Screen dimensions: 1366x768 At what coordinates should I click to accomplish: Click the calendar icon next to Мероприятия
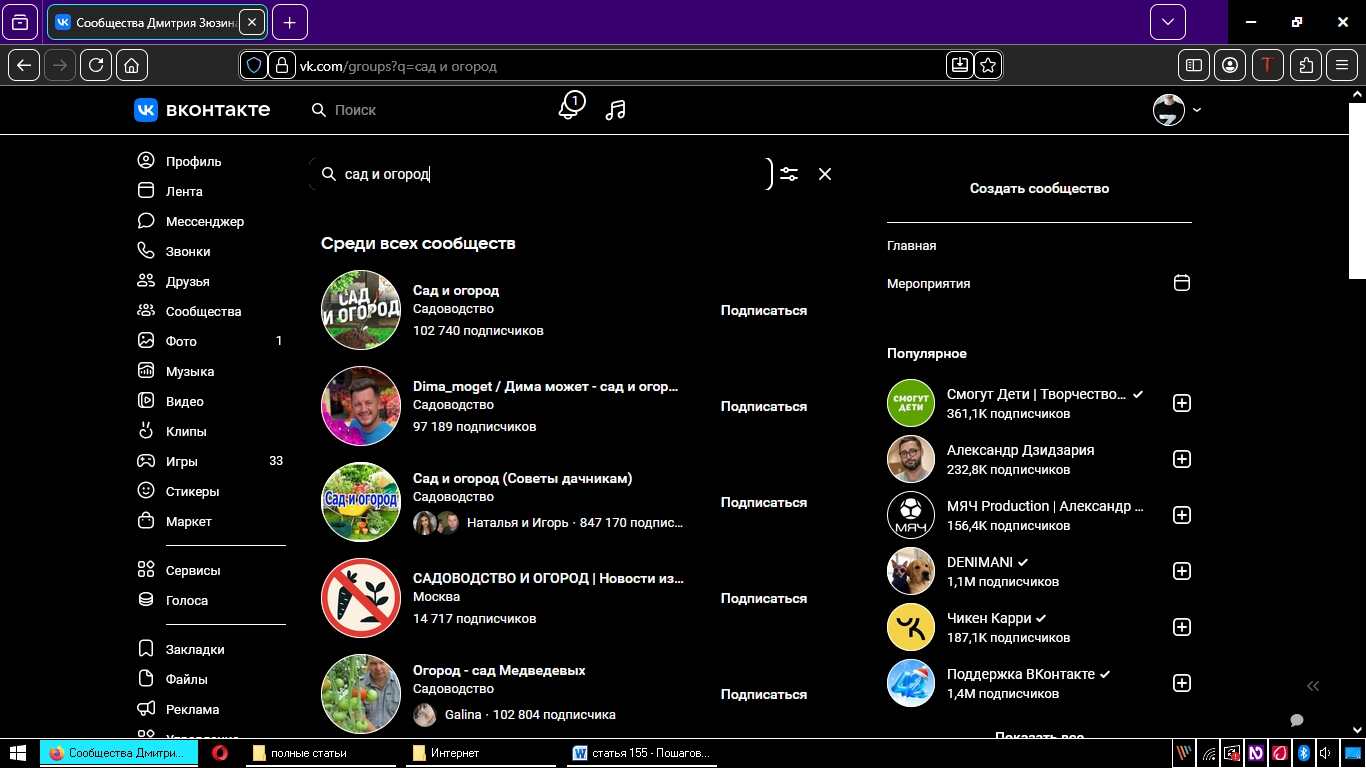click(x=1181, y=283)
